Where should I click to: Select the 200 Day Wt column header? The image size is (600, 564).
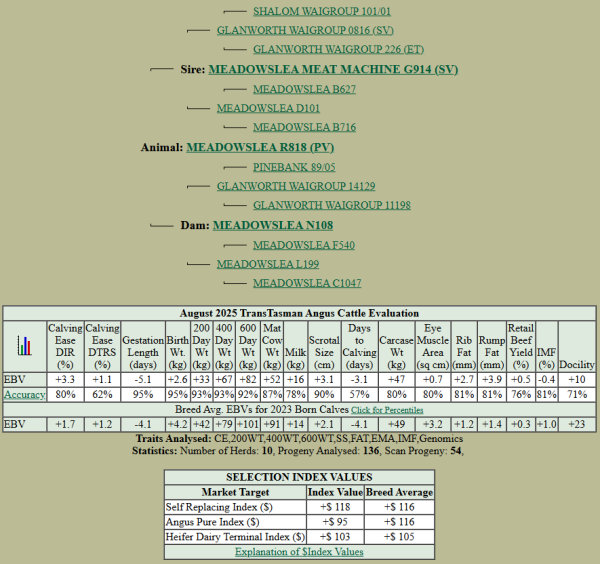(x=201, y=346)
